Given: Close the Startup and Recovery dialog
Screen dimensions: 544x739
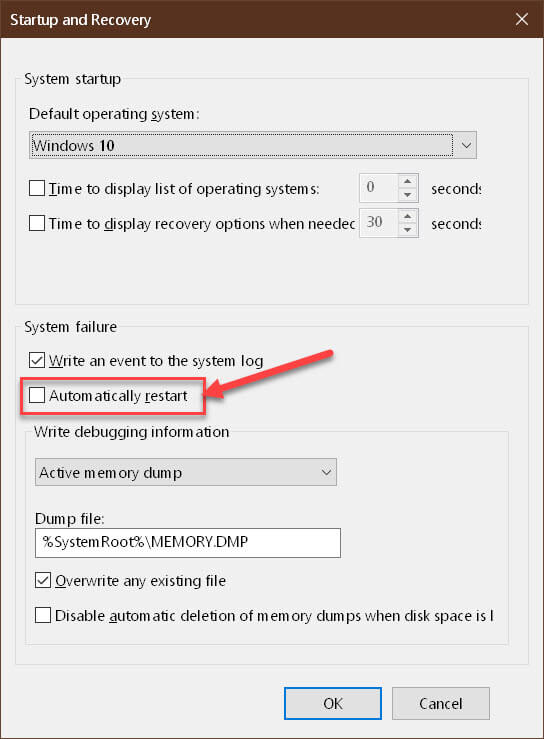Looking at the screenshot, I should click(x=522, y=19).
